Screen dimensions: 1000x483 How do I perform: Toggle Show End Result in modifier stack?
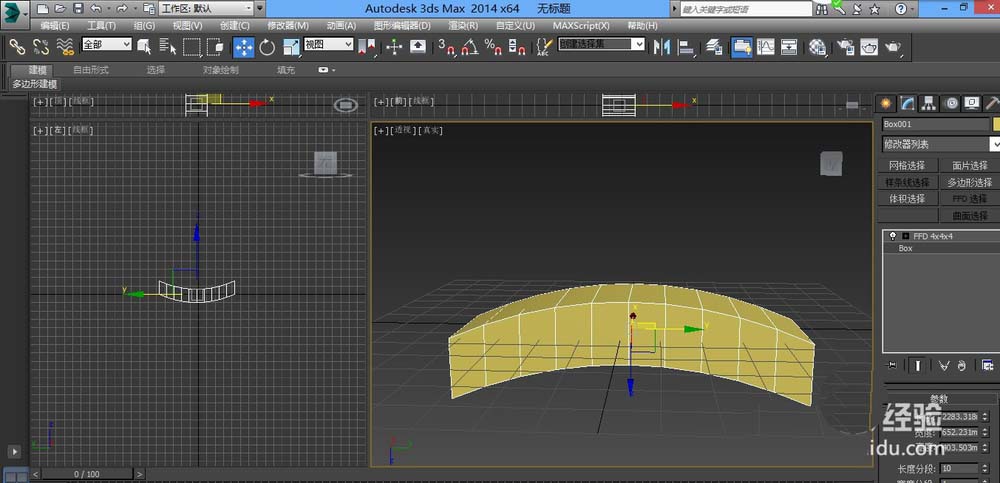coord(917,366)
